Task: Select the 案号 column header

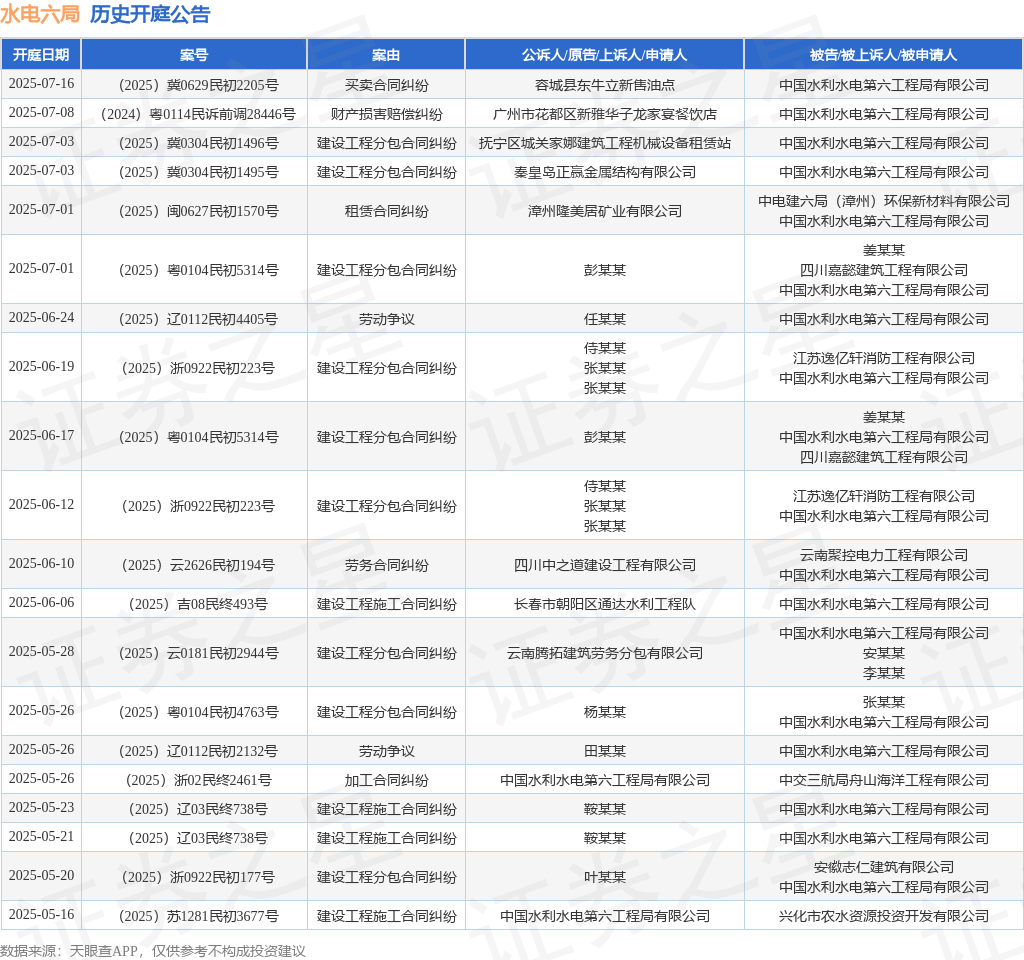Action: (x=194, y=55)
